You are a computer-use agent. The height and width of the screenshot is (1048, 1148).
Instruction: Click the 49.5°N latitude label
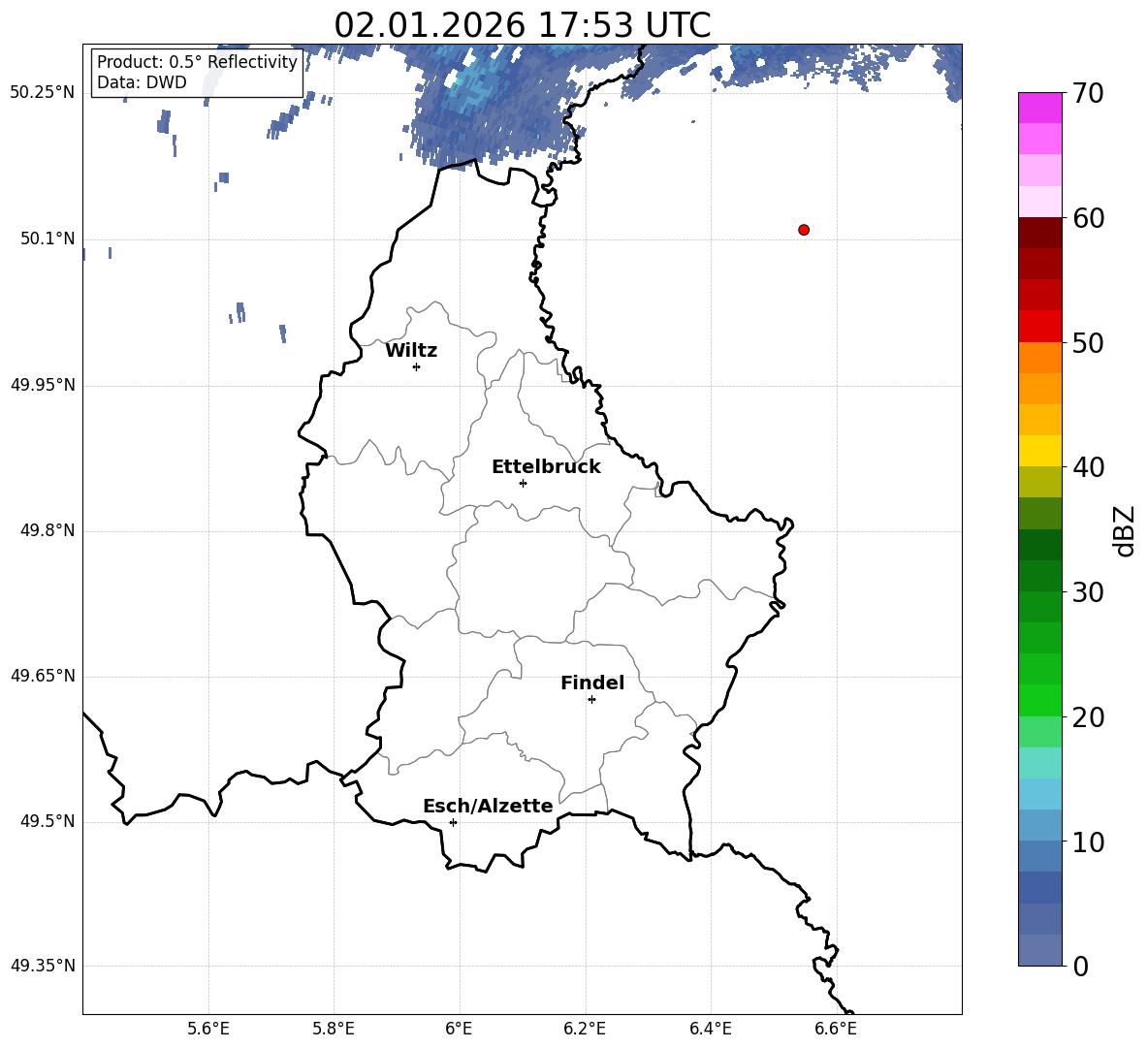[x=48, y=821]
